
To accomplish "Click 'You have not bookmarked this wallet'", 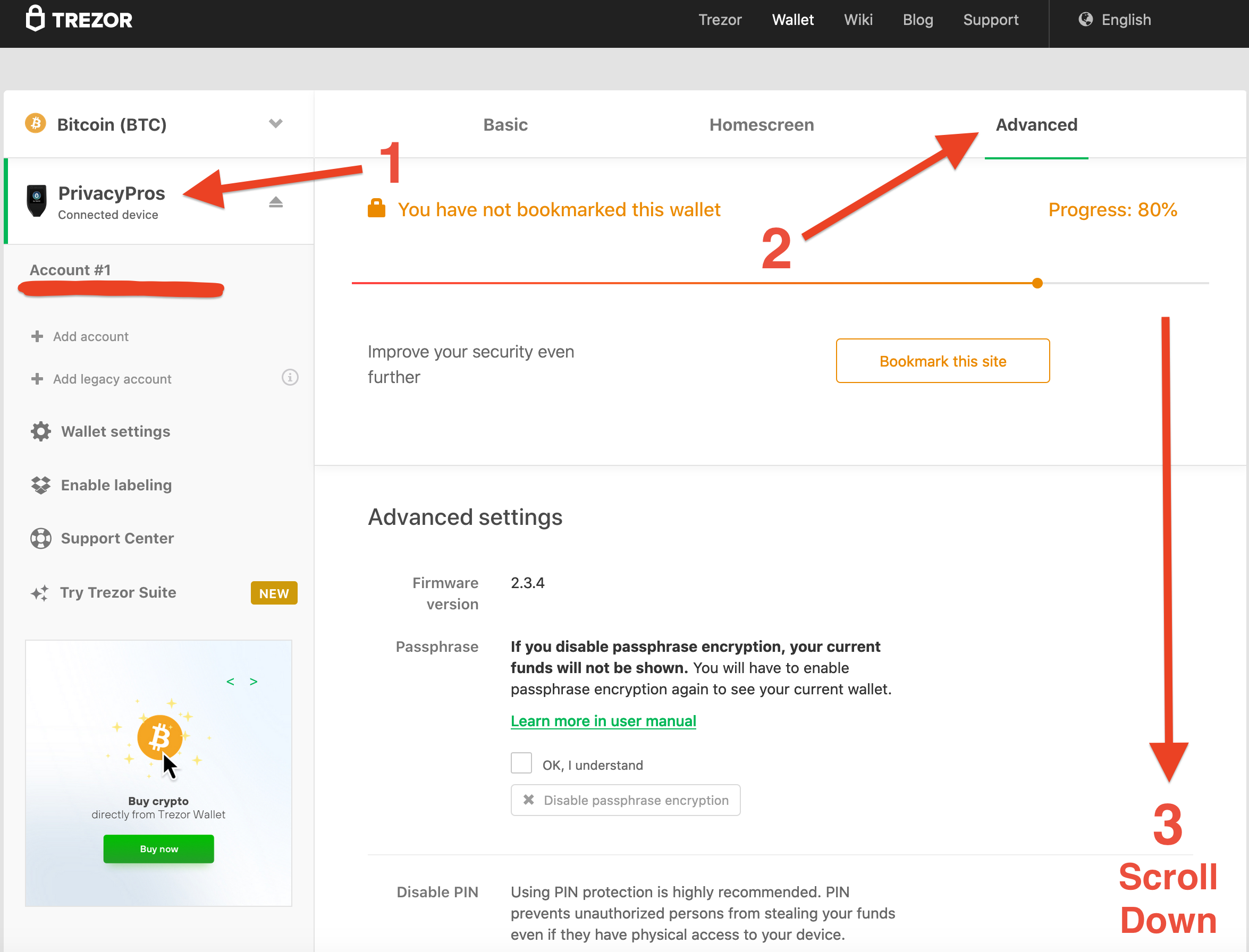I will tap(559, 210).
